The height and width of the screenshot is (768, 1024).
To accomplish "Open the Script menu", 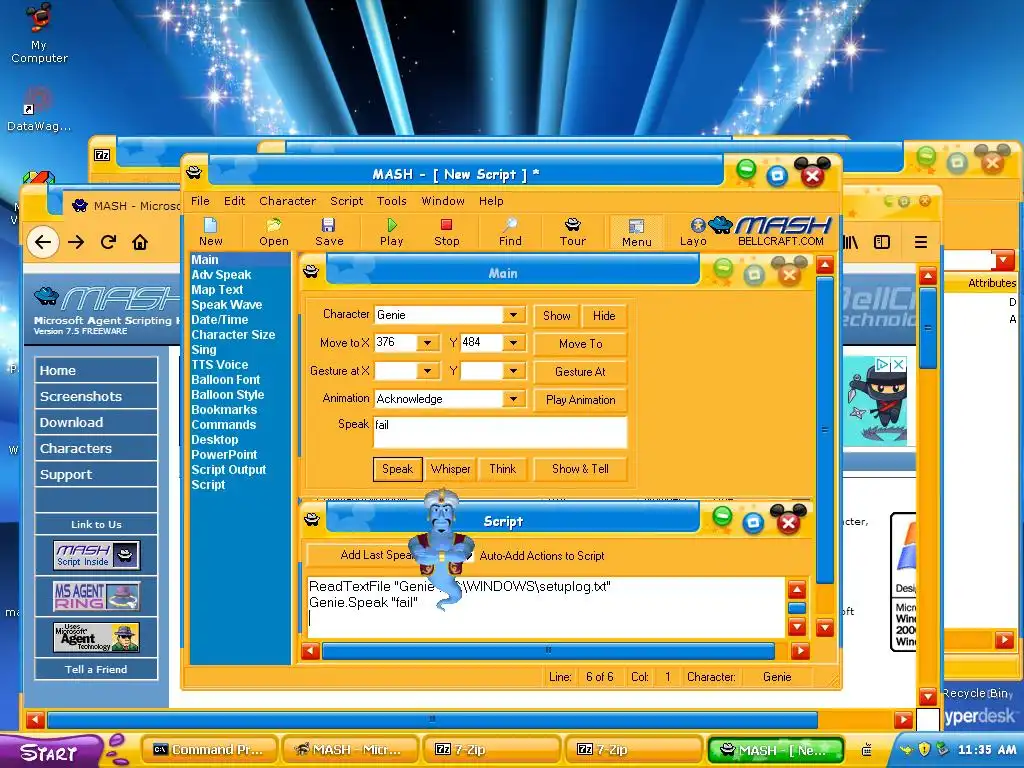I will click(x=346, y=201).
